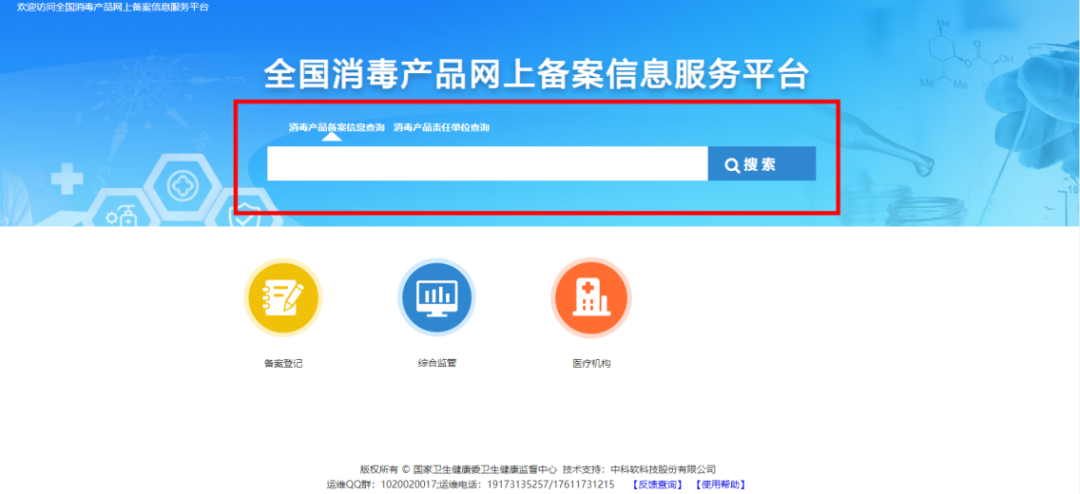This screenshot has height=494, width=1080.
Task: Click the 运维电话 phone number text
Action: (551, 484)
